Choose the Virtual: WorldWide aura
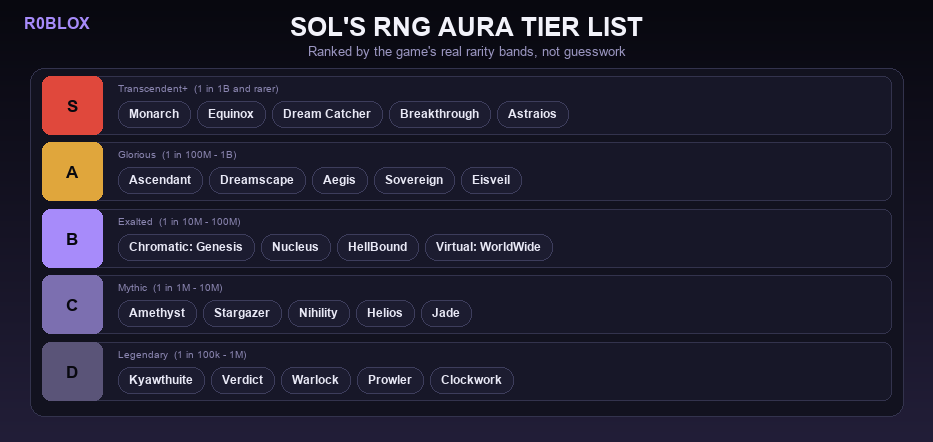The image size is (933, 442). [489, 247]
